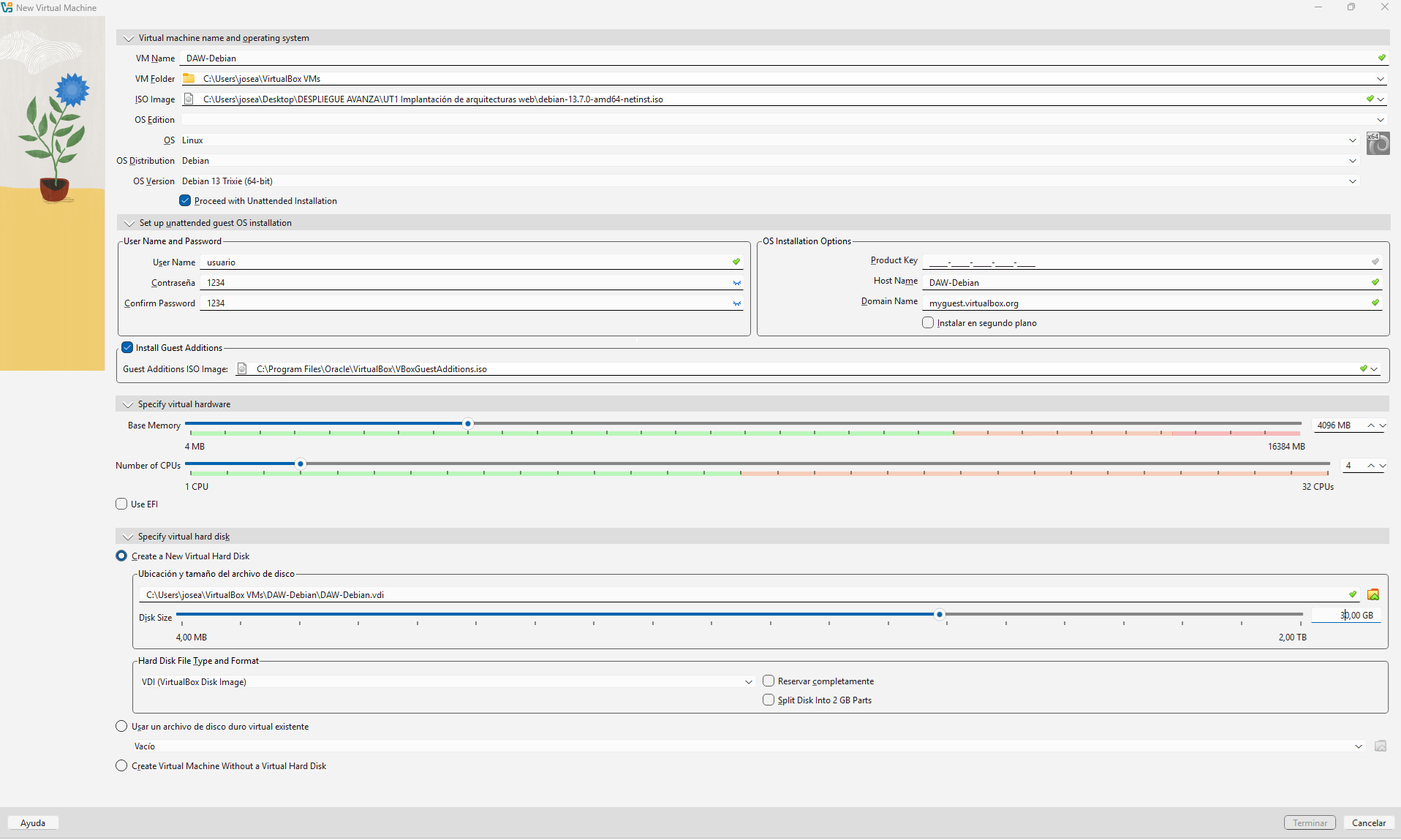This screenshot has height=840, width=1401.
Task: Enable the Use EFI checkbox
Action: [121, 504]
